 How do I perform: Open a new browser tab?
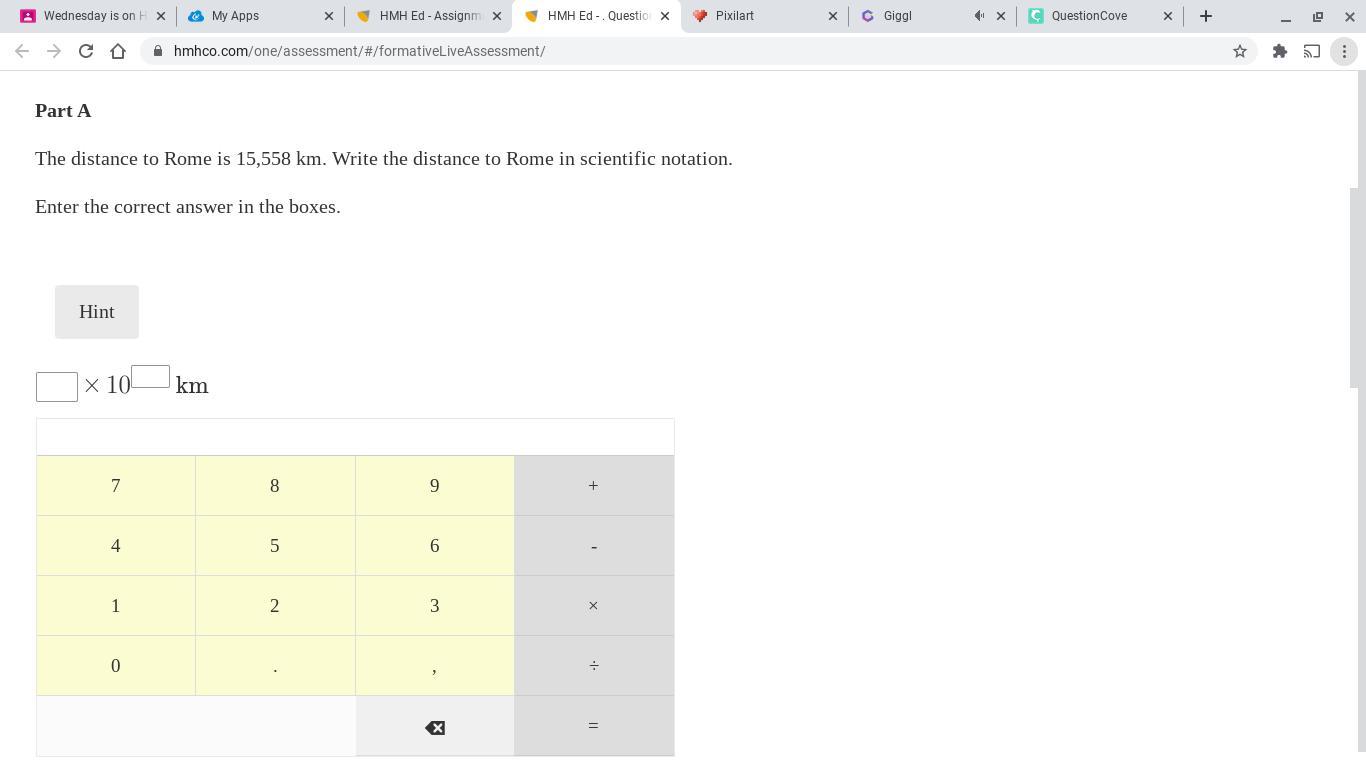coord(1205,16)
